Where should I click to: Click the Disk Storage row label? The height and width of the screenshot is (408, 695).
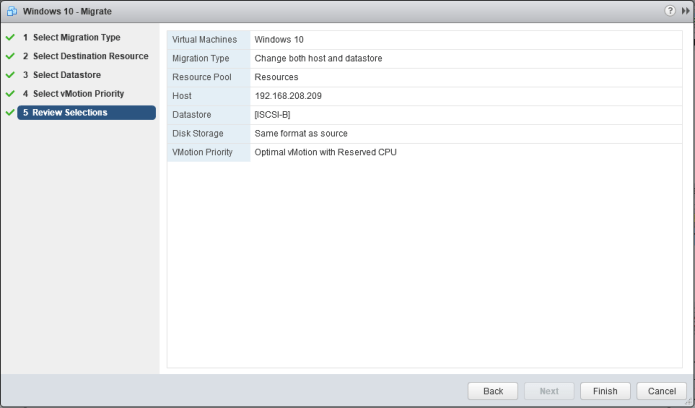(198, 134)
